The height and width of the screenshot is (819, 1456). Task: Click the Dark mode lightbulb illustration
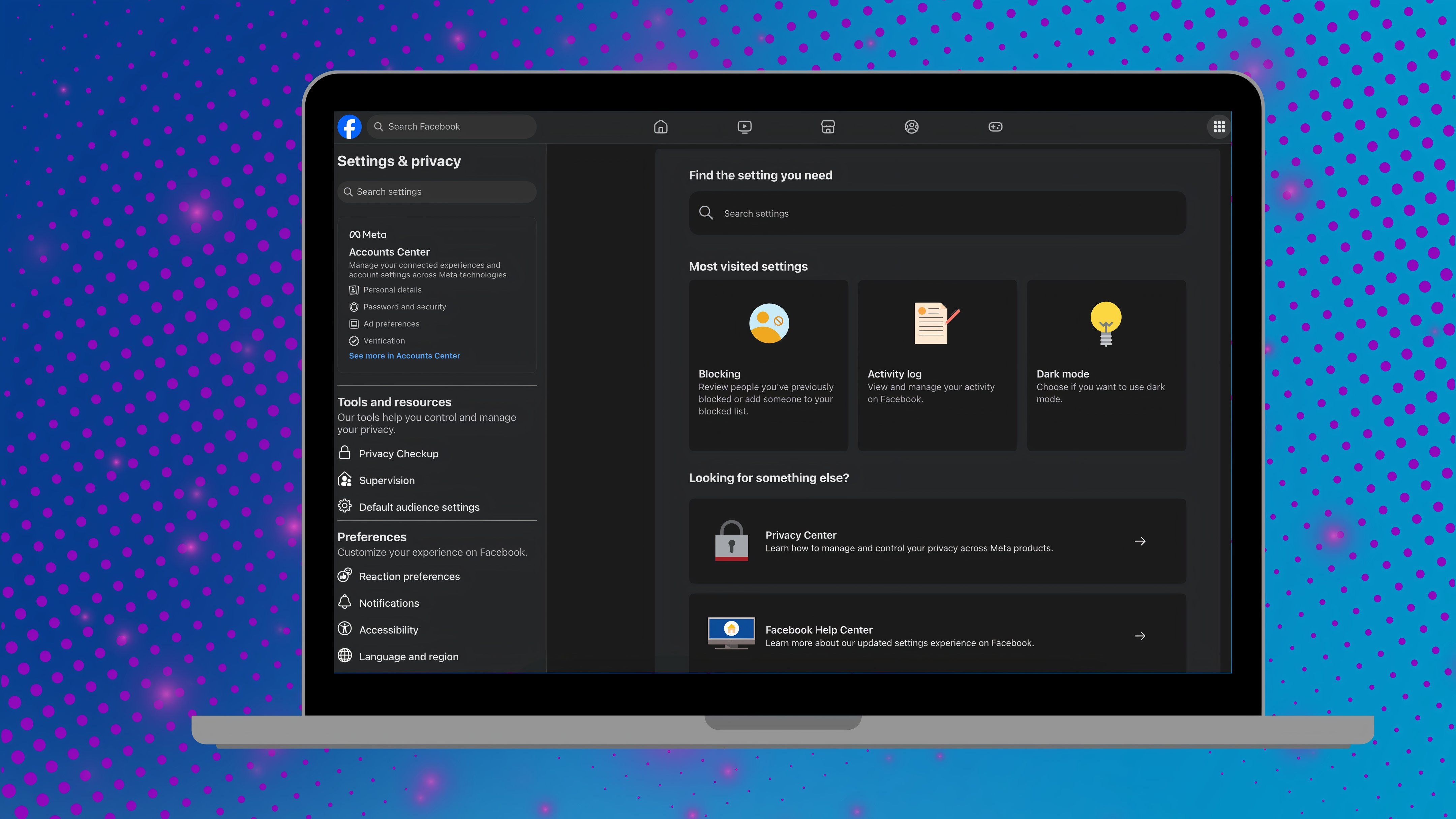(1105, 324)
